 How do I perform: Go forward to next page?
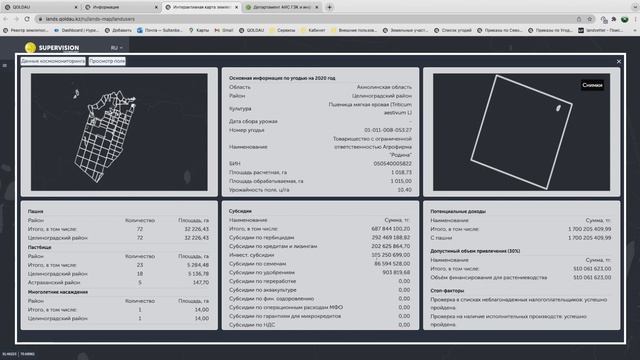(x=16, y=19)
